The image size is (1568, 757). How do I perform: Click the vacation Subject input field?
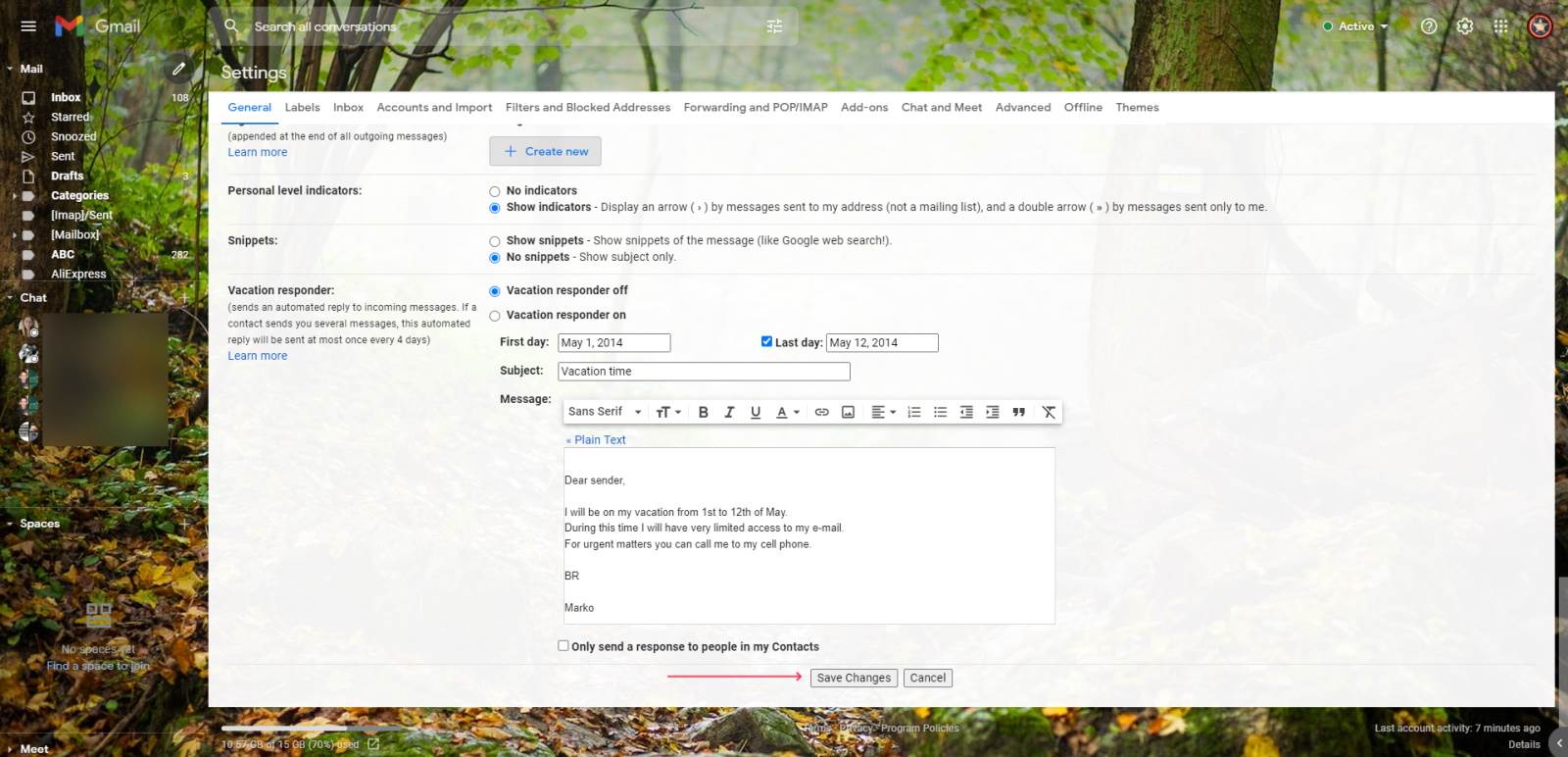[x=704, y=372]
